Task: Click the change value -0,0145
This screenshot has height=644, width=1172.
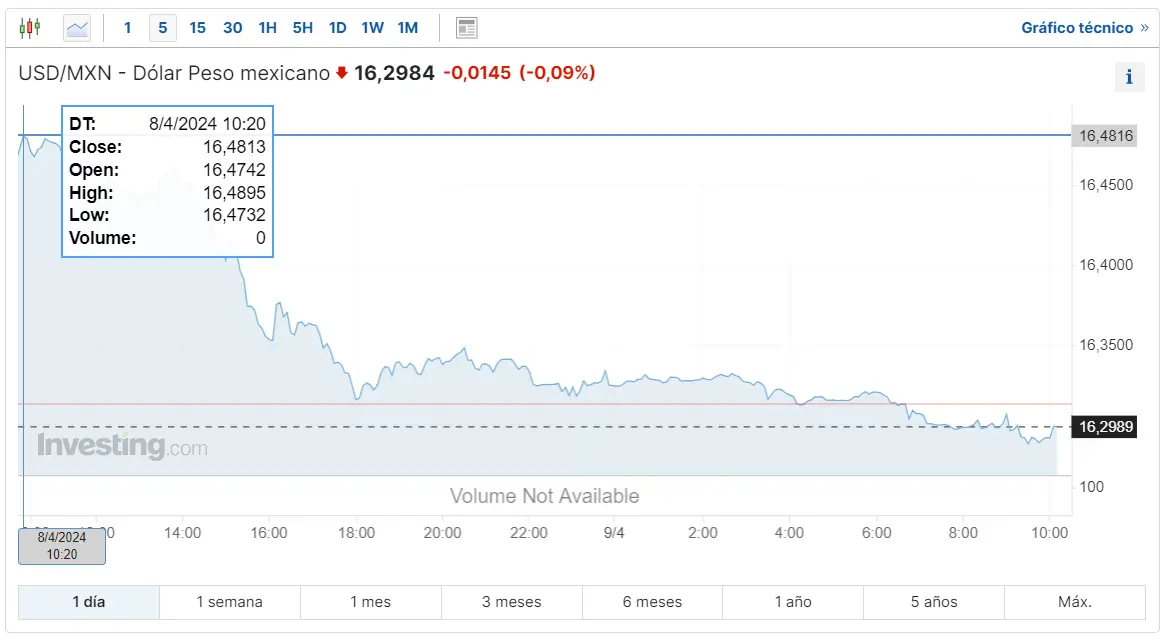Action: click(x=477, y=73)
